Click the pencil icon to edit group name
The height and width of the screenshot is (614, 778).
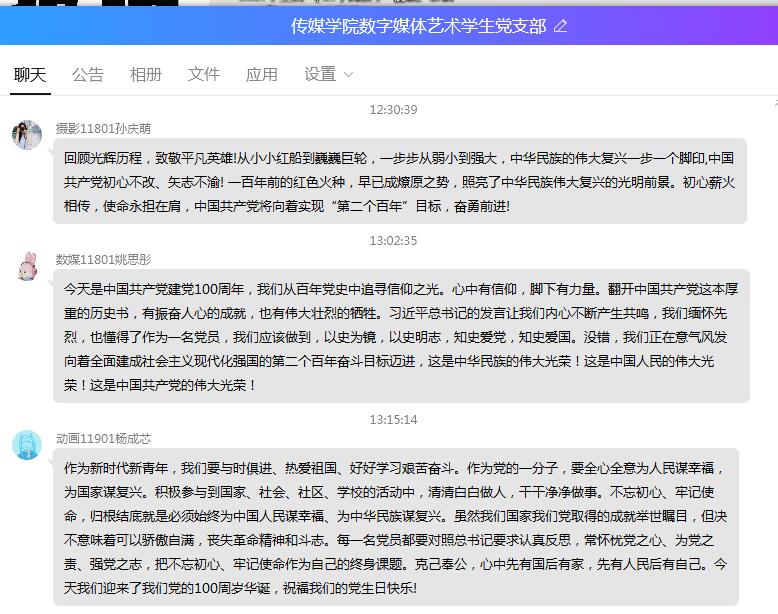(560, 27)
